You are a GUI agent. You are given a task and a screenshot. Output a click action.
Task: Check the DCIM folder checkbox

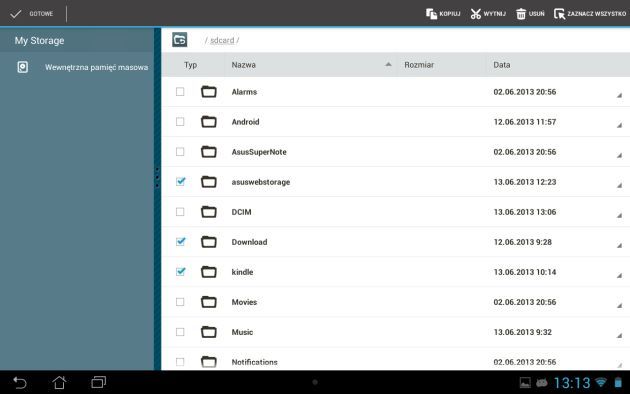[180, 212]
